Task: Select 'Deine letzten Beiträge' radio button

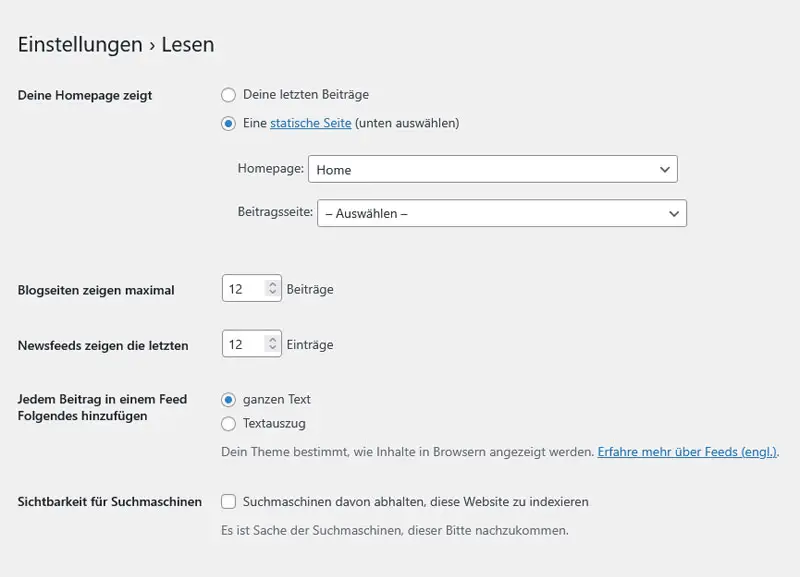Action: (228, 95)
